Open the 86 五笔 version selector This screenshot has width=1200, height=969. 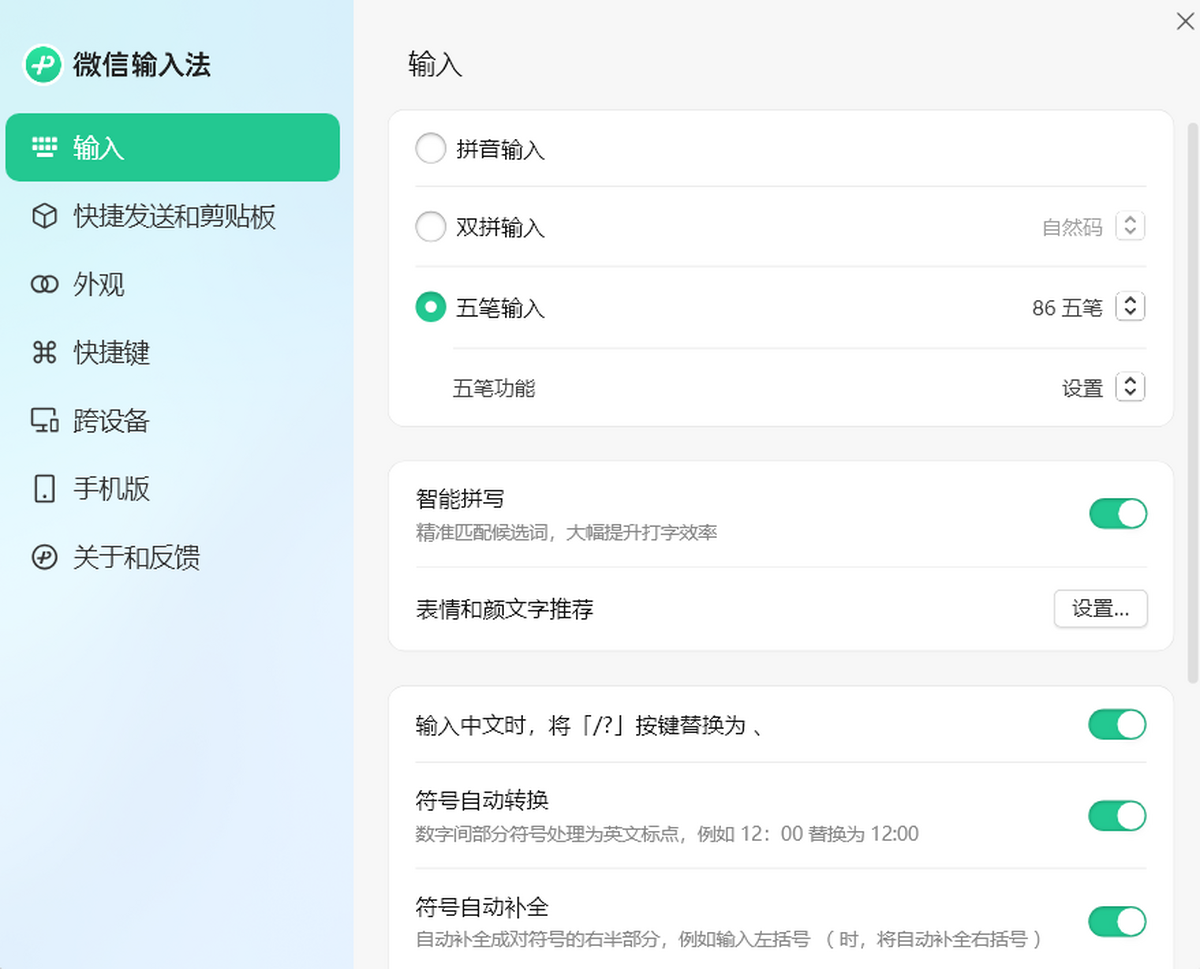point(1130,307)
